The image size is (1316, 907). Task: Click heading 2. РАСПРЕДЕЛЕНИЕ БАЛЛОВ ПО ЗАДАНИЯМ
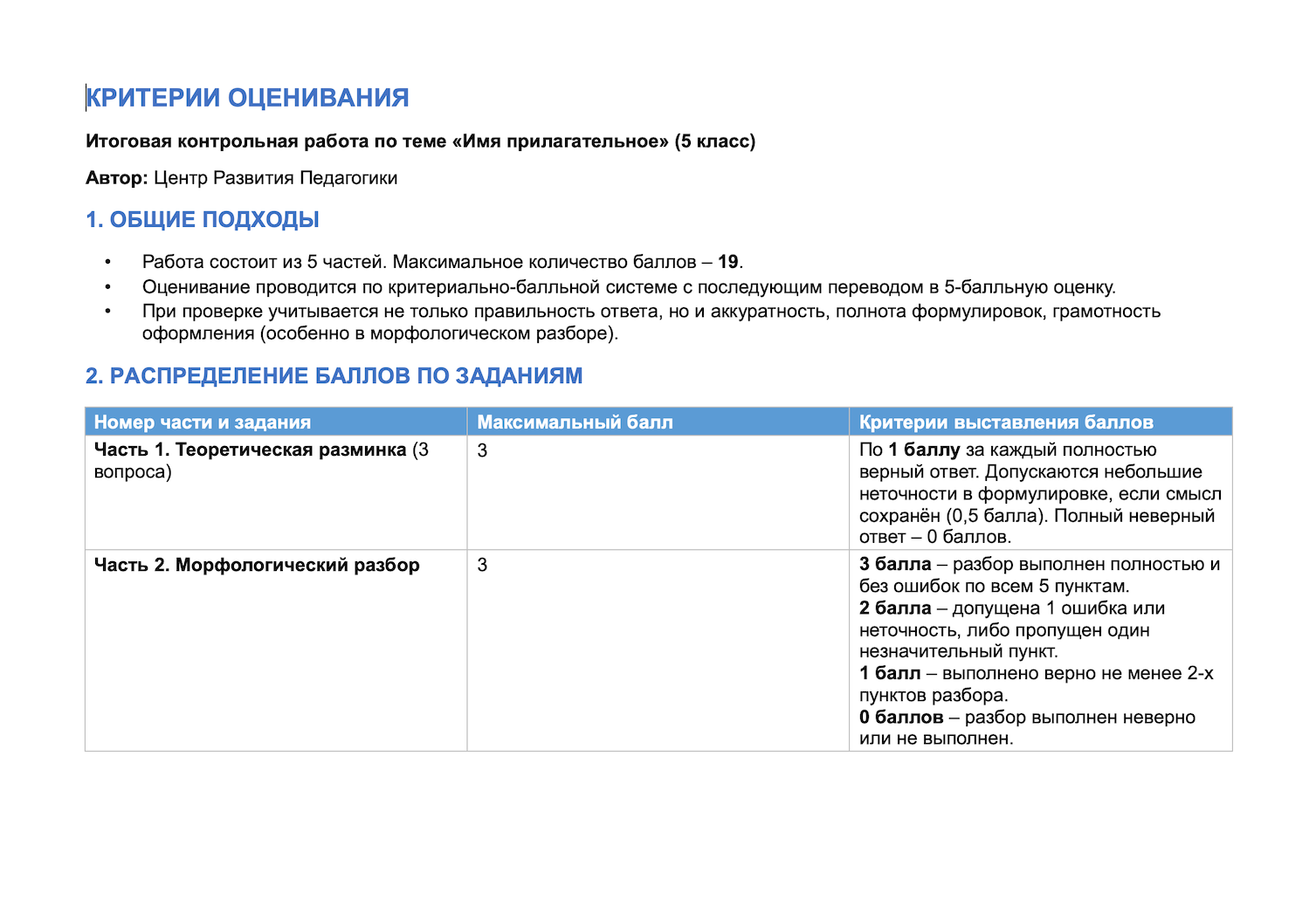coord(334,376)
